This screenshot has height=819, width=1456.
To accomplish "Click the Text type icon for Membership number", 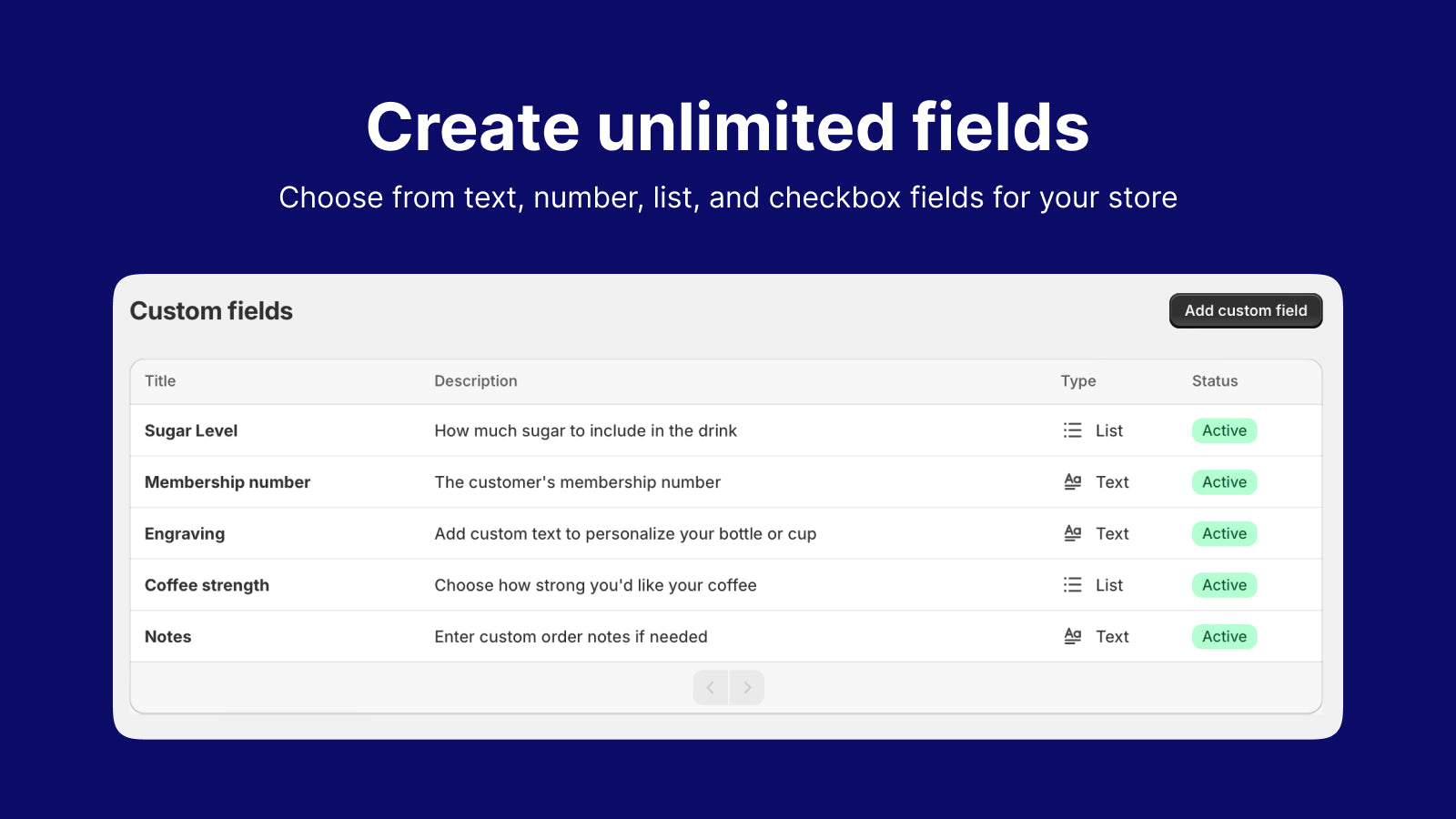I will pyautogui.click(x=1073, y=481).
